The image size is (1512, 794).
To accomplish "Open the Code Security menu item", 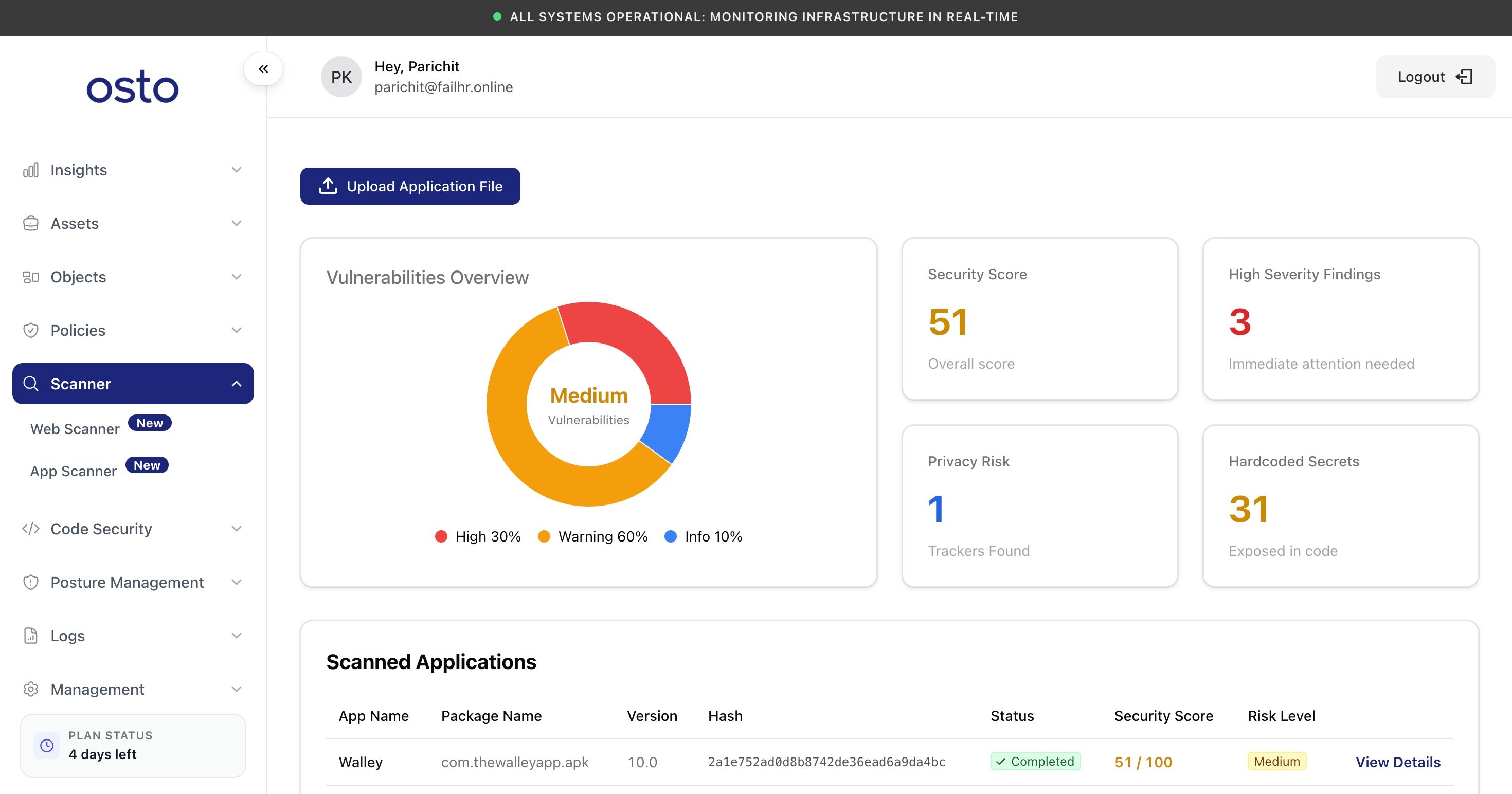I will [x=133, y=528].
